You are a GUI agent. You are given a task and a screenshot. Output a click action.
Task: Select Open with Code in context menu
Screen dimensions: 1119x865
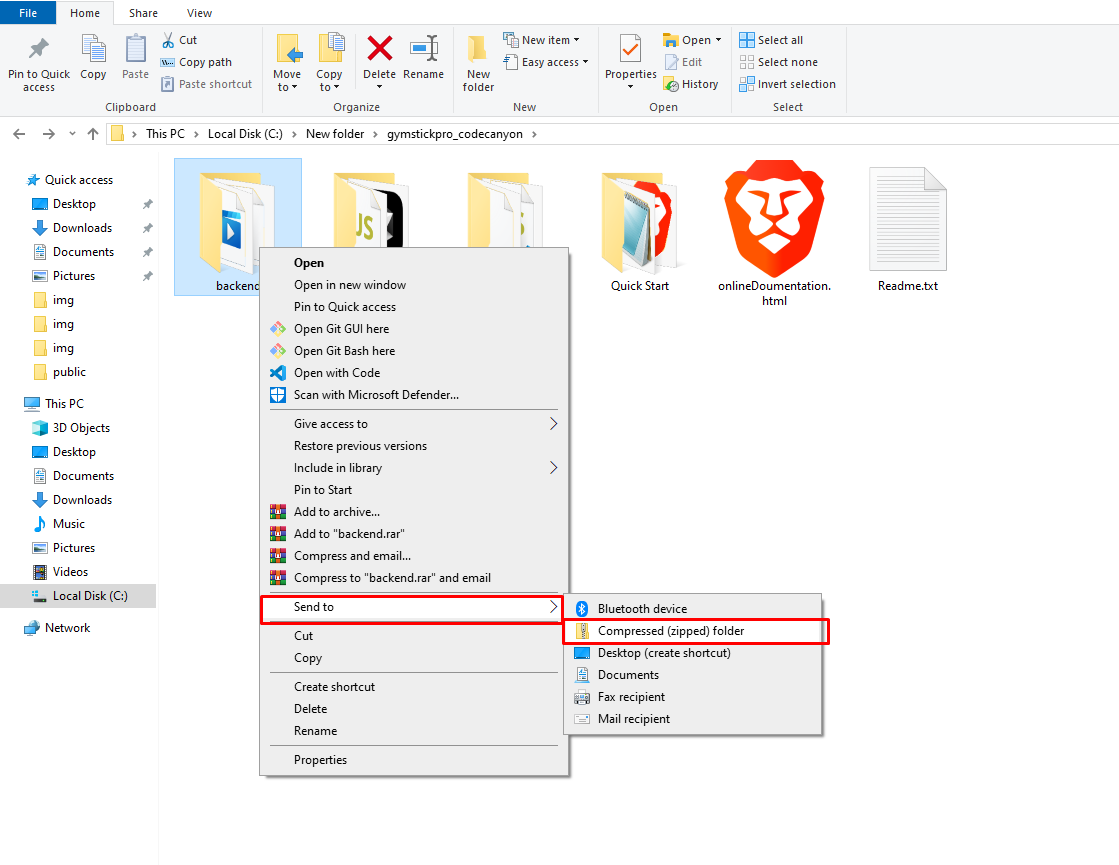(337, 373)
